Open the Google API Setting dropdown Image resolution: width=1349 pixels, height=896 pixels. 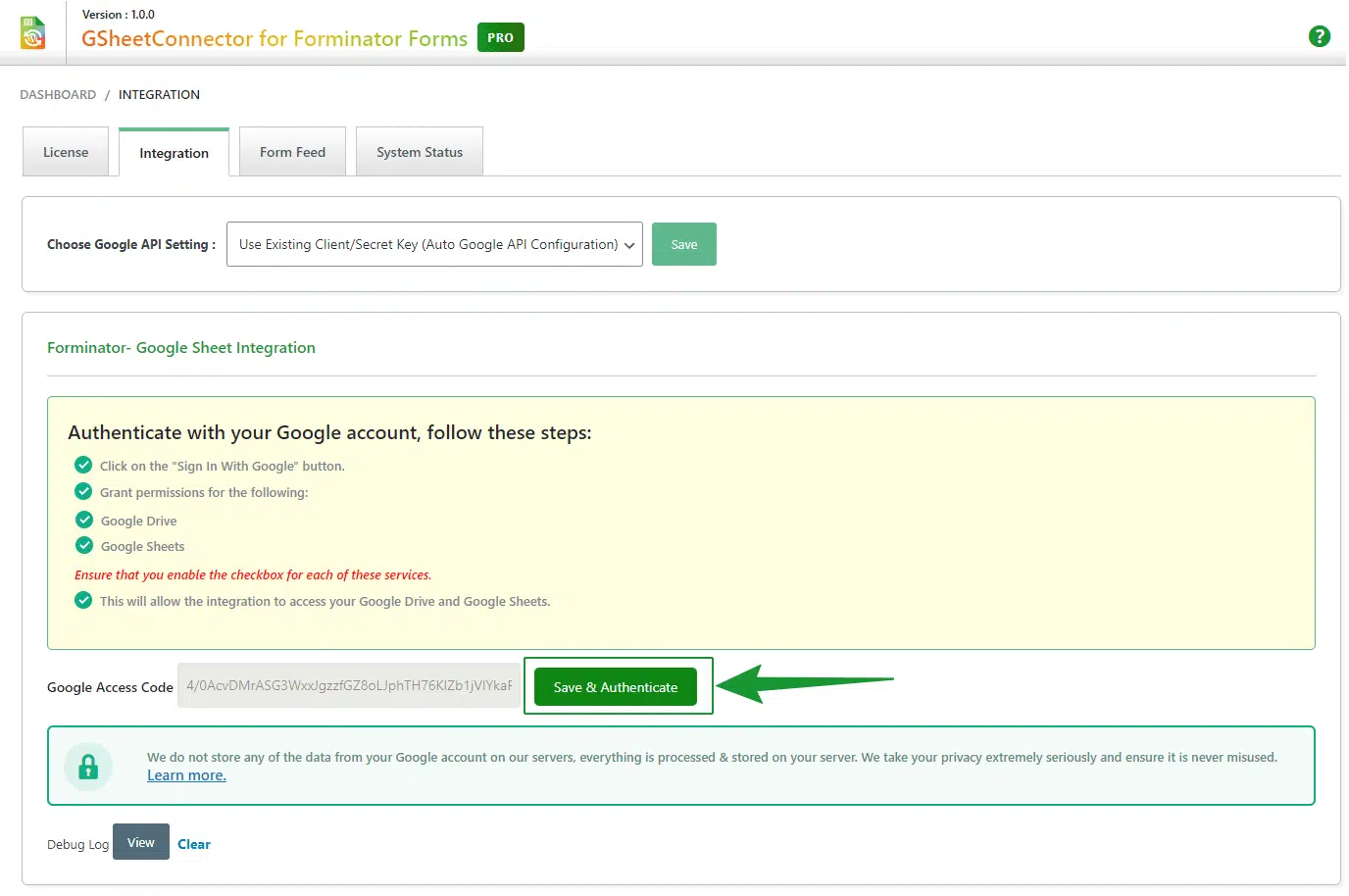(434, 244)
